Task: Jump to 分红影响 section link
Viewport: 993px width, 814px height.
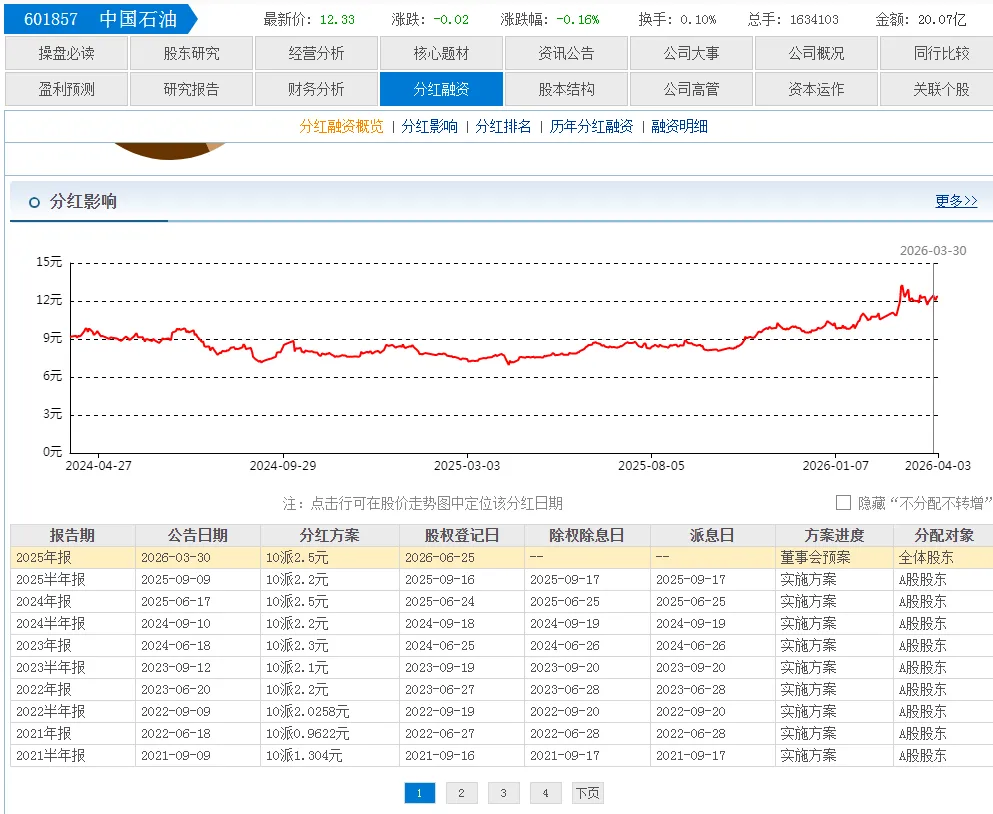Action: point(429,126)
